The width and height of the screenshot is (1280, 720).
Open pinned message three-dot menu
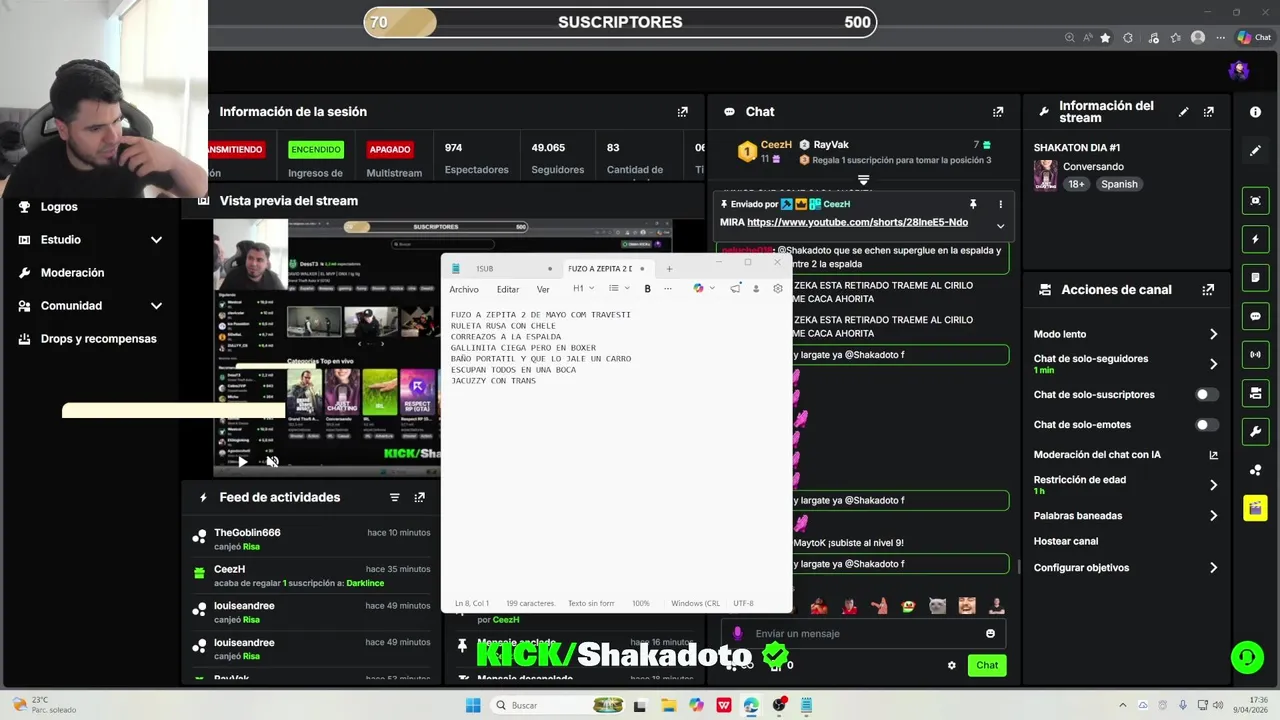(x=1000, y=204)
